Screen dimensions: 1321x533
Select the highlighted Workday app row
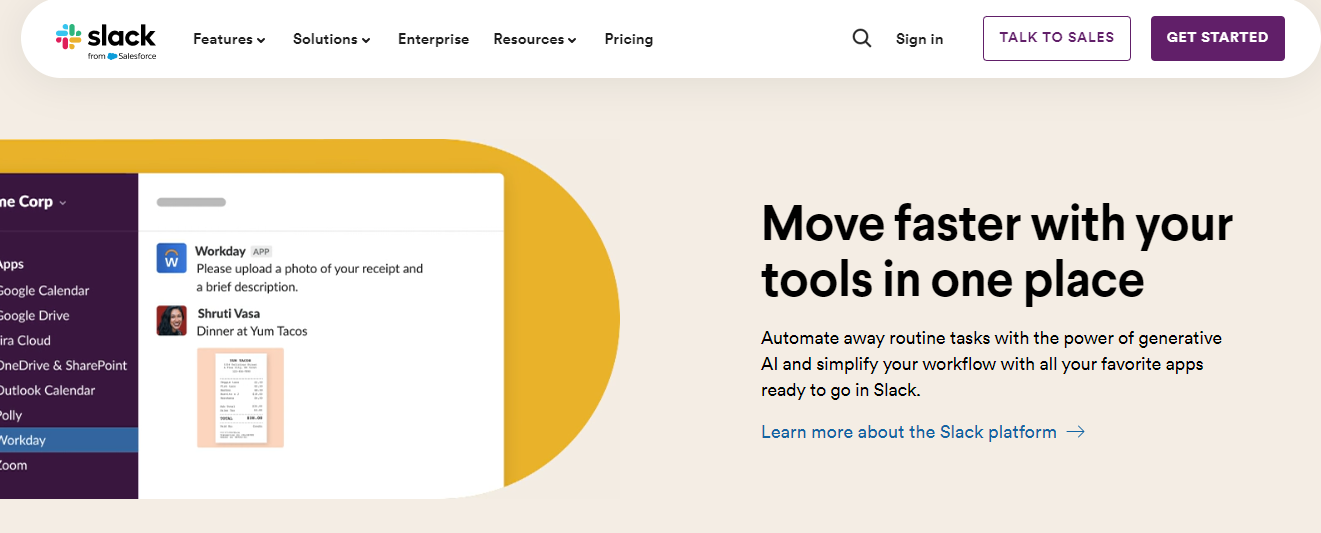[x=69, y=440]
